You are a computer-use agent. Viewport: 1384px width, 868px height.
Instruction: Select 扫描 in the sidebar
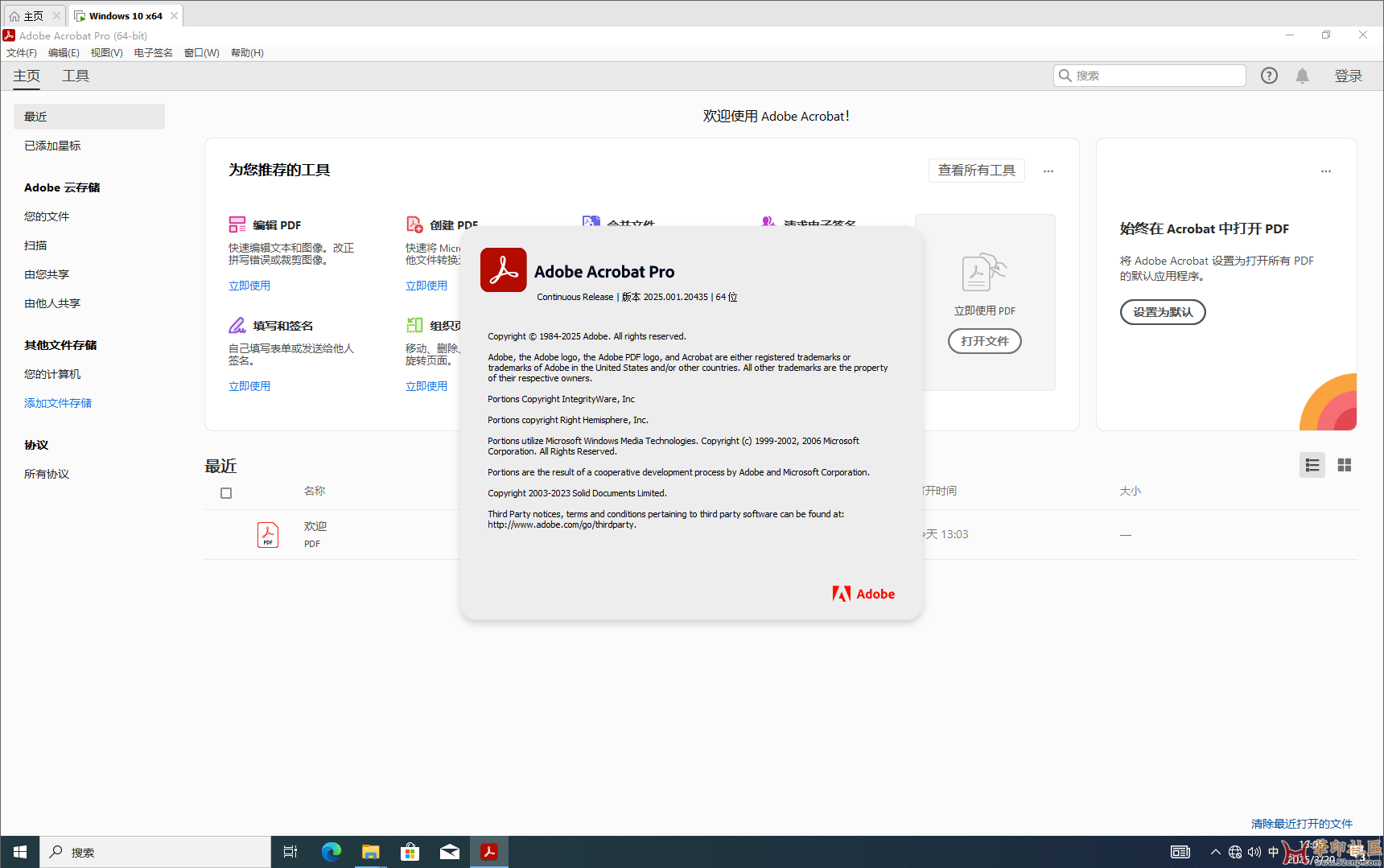[35, 245]
